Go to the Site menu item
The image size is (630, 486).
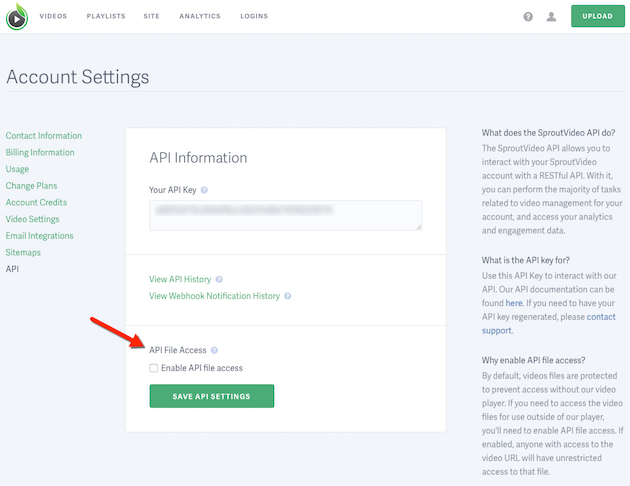[x=151, y=16]
